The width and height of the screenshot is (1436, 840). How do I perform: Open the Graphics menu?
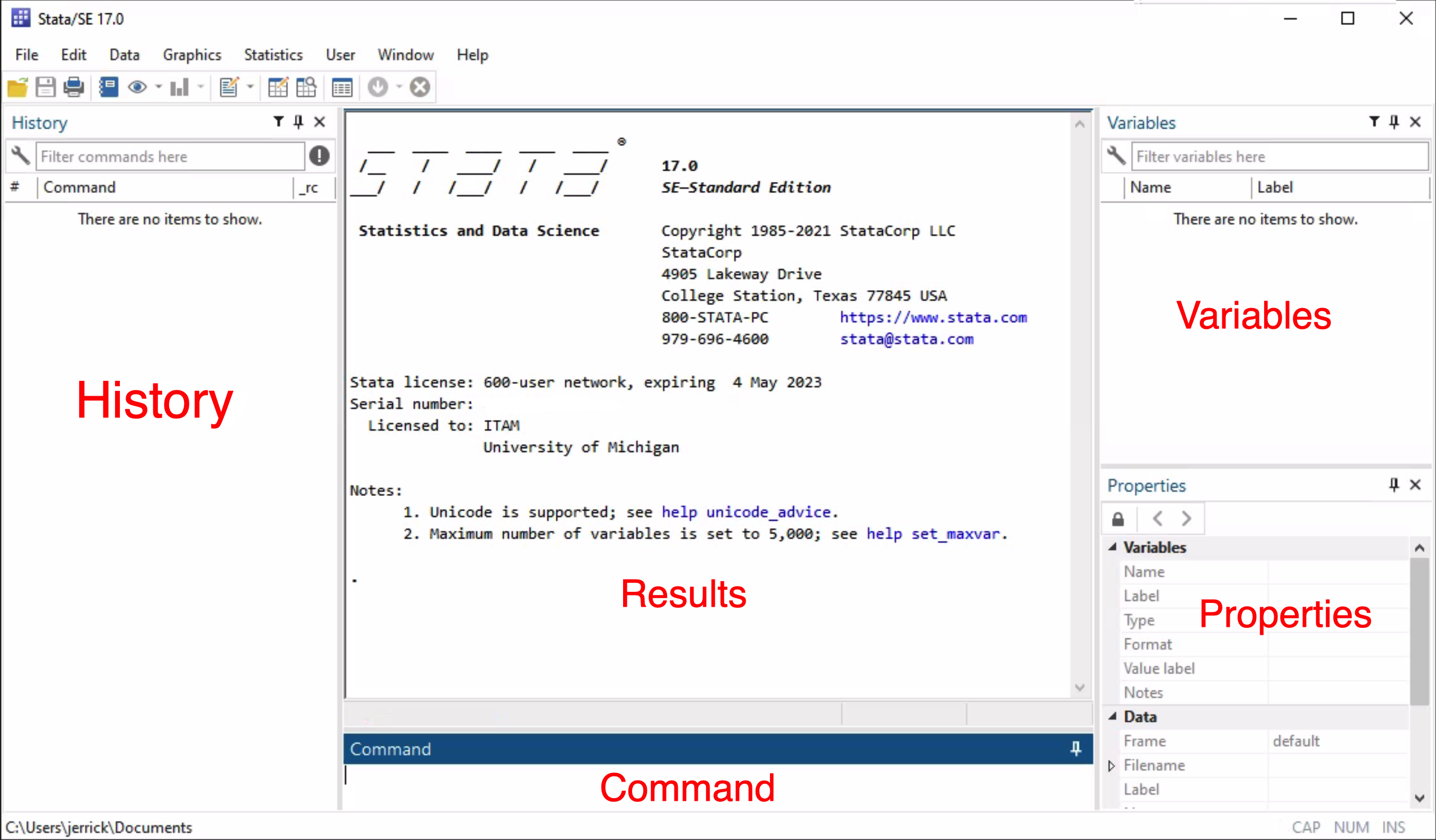click(x=192, y=55)
